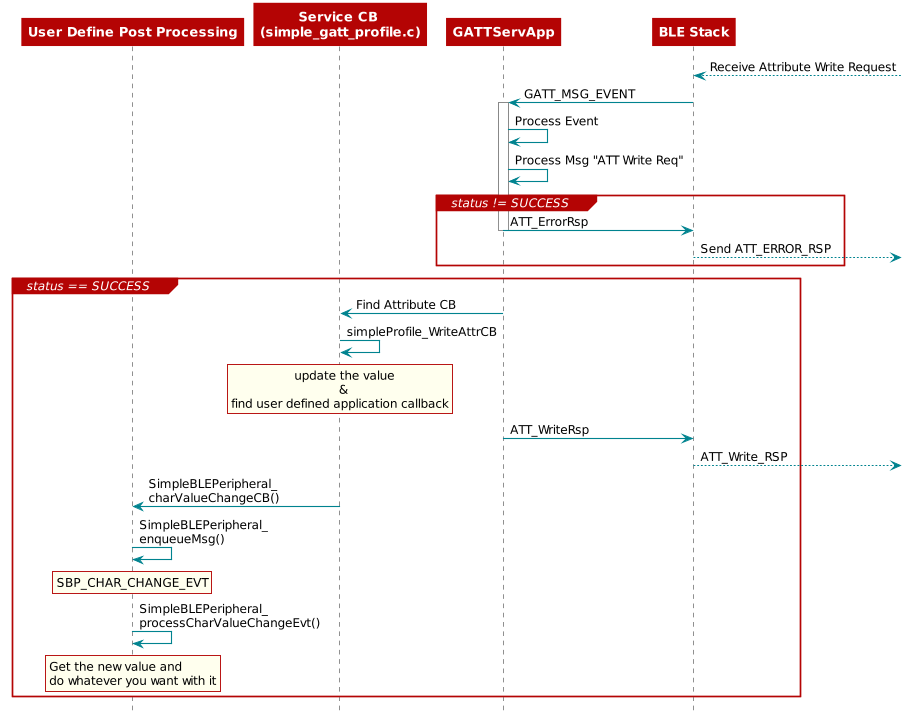The height and width of the screenshot is (722, 912).
Task: Select the GATTServApp participant box
Action: point(503,32)
